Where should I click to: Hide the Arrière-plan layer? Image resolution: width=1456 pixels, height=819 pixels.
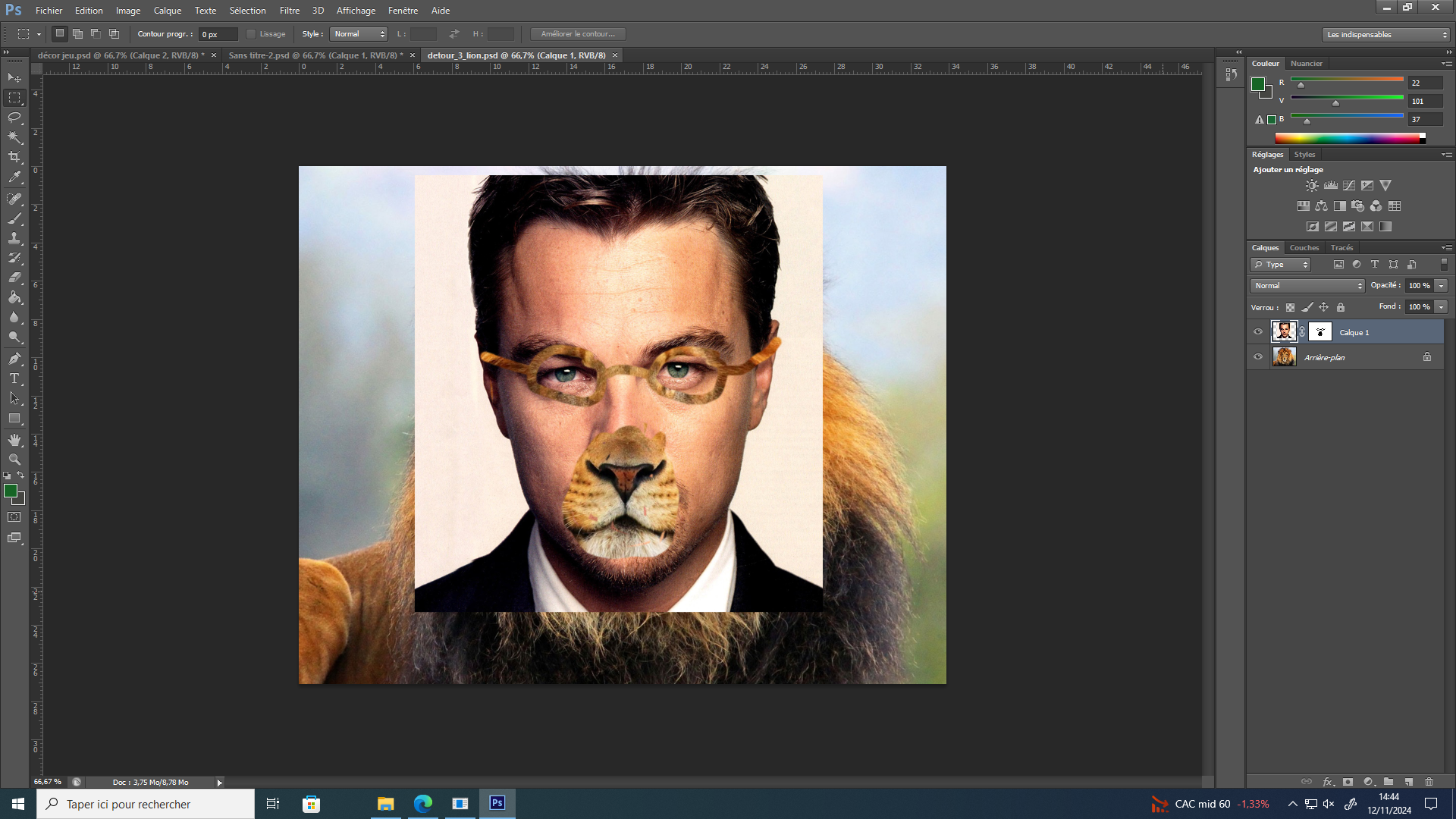1258,356
